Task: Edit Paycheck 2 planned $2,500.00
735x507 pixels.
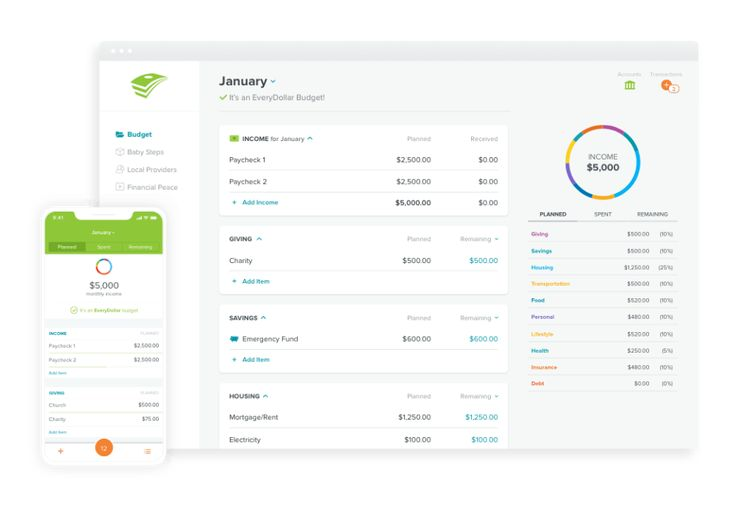Action: tap(413, 182)
